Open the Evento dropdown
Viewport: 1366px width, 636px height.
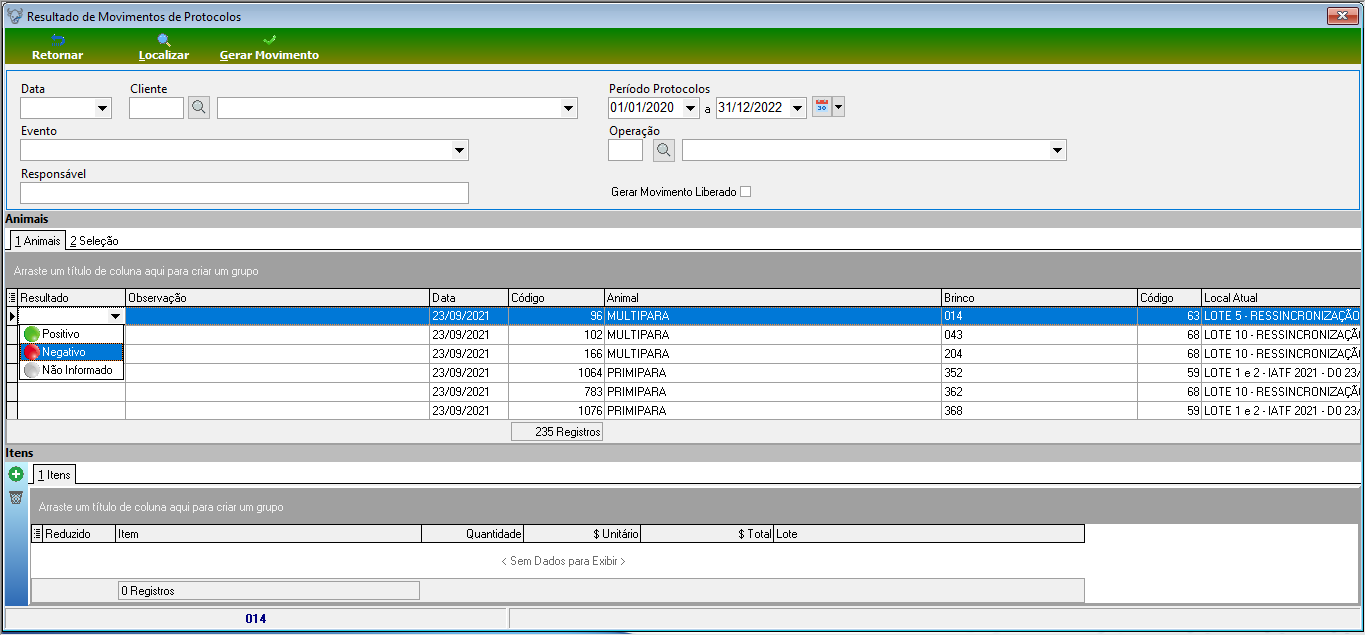click(460, 150)
